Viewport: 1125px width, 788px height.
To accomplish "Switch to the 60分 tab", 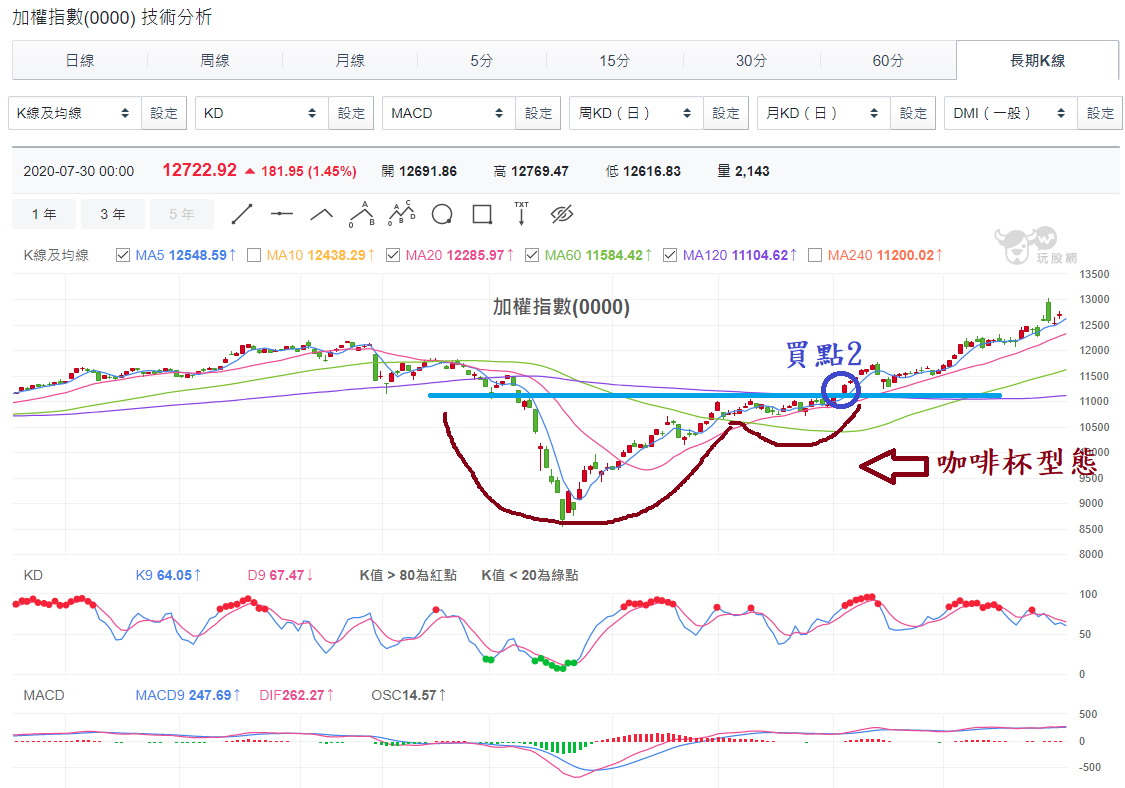I will (x=888, y=61).
